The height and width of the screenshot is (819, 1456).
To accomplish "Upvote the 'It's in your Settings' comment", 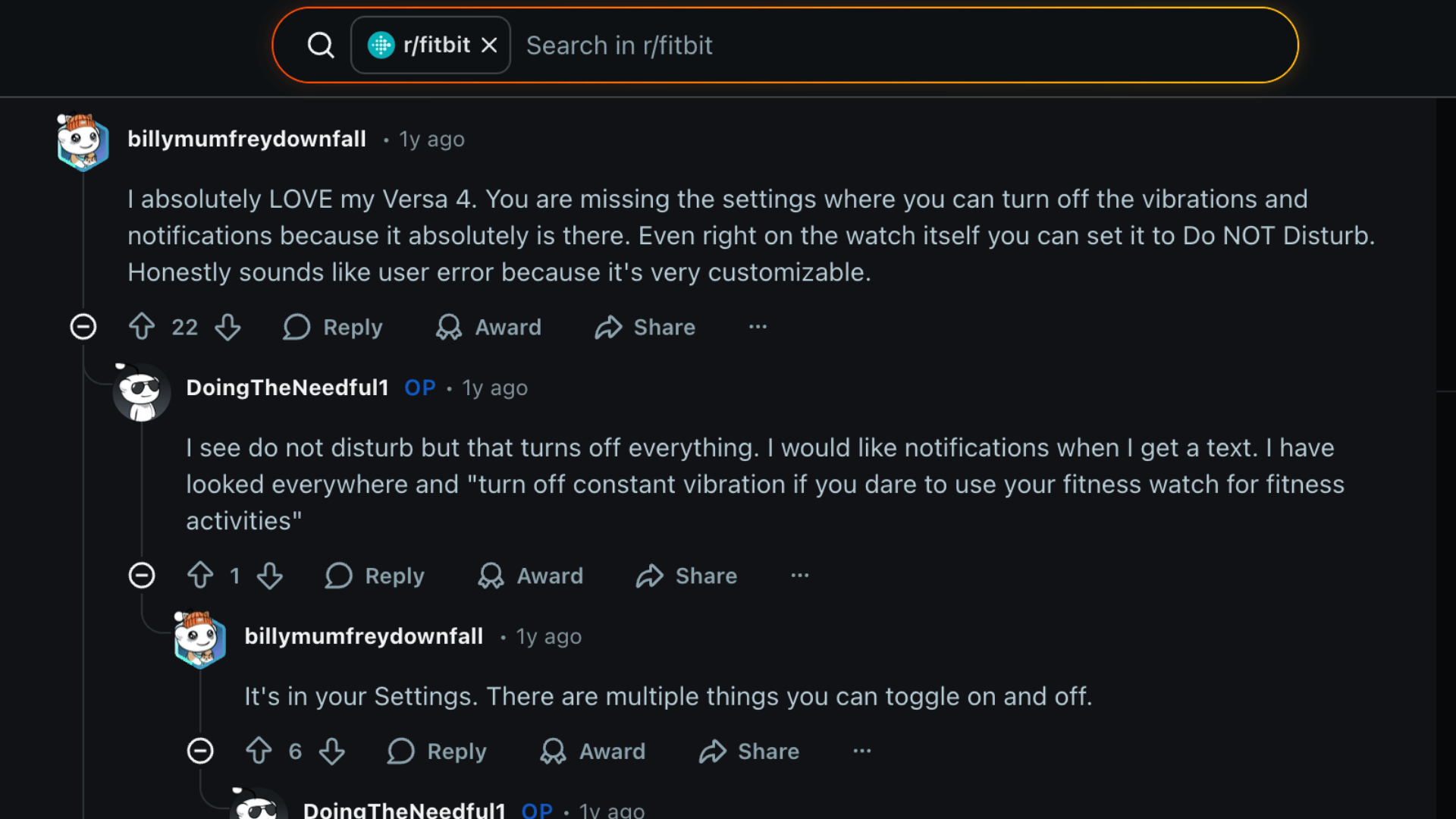I will [x=258, y=751].
